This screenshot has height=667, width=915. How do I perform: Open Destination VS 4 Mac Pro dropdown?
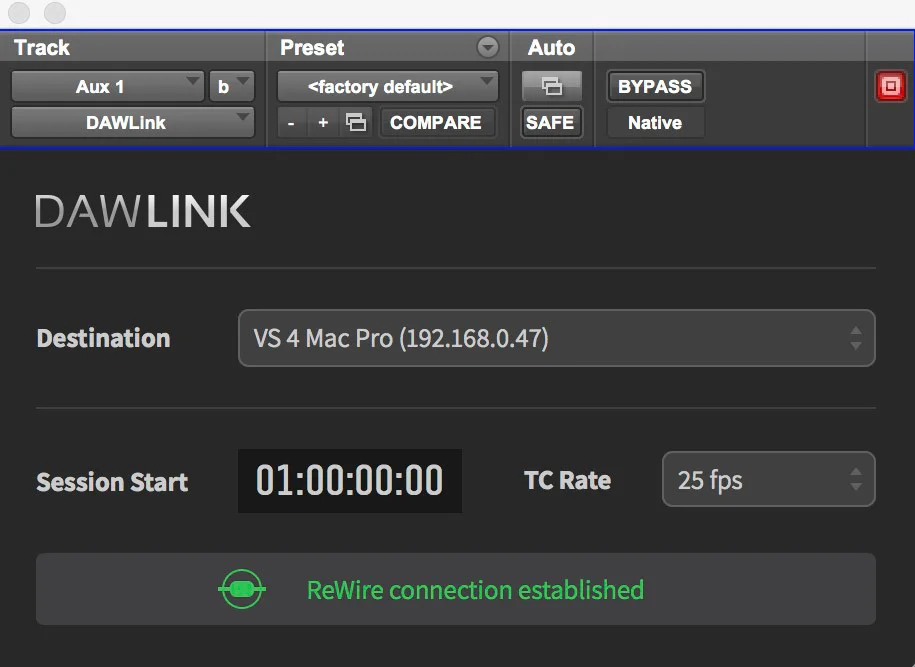[x=557, y=338]
